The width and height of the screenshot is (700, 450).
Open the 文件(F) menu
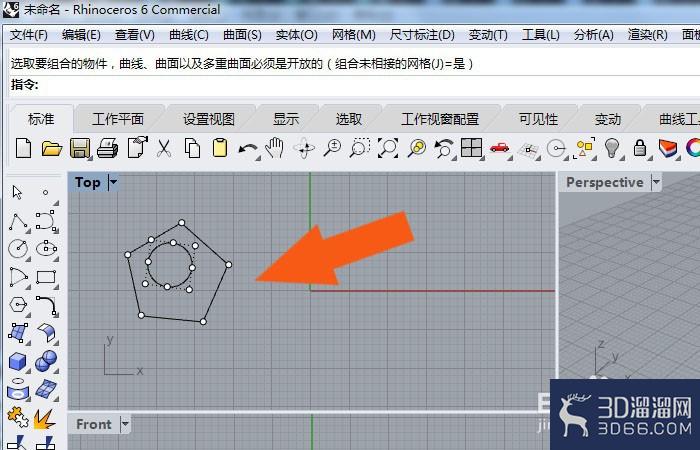(29, 35)
